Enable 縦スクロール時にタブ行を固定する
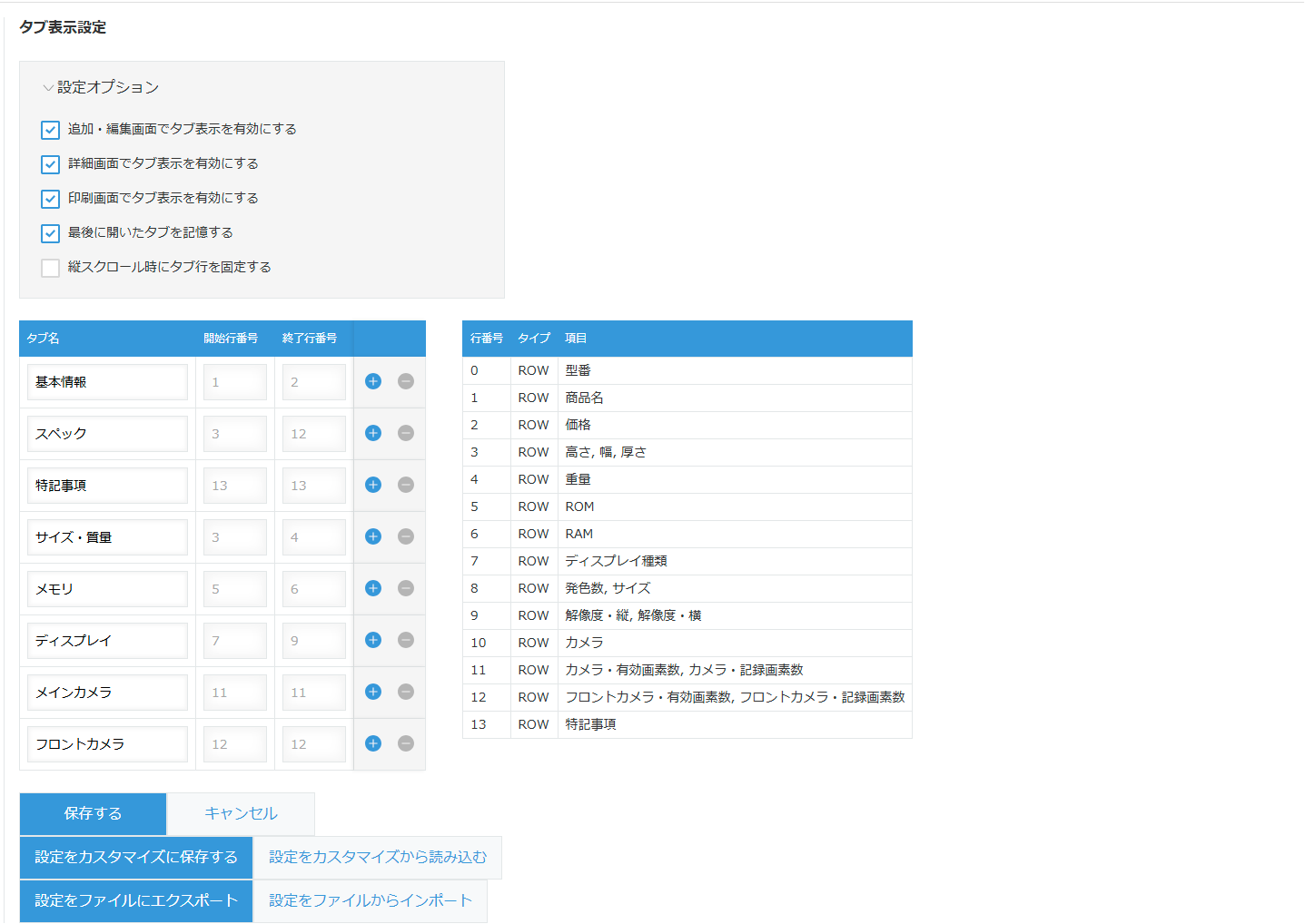This screenshot has width=1305, height=924. [x=51, y=268]
